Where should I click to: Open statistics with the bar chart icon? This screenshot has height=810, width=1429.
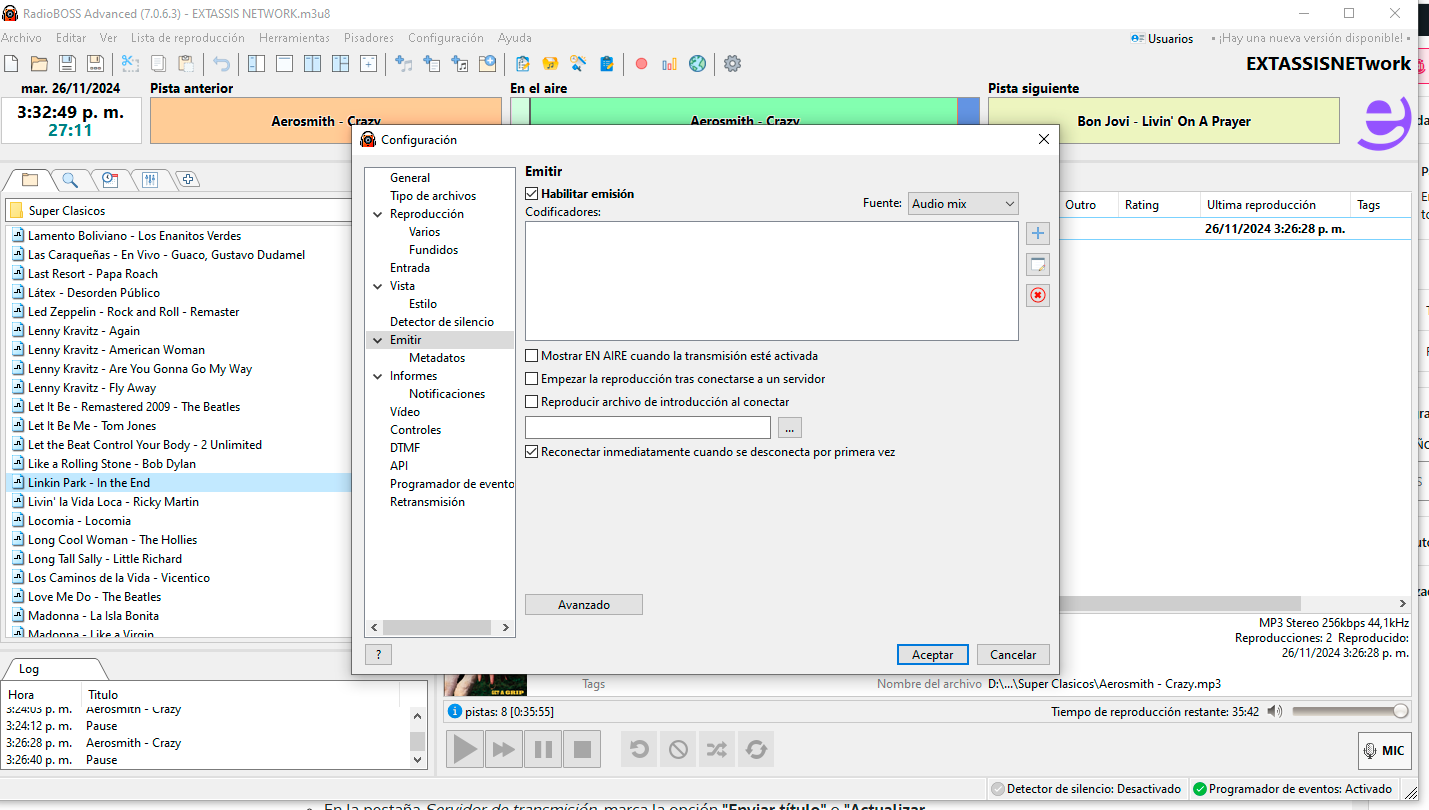pos(668,63)
